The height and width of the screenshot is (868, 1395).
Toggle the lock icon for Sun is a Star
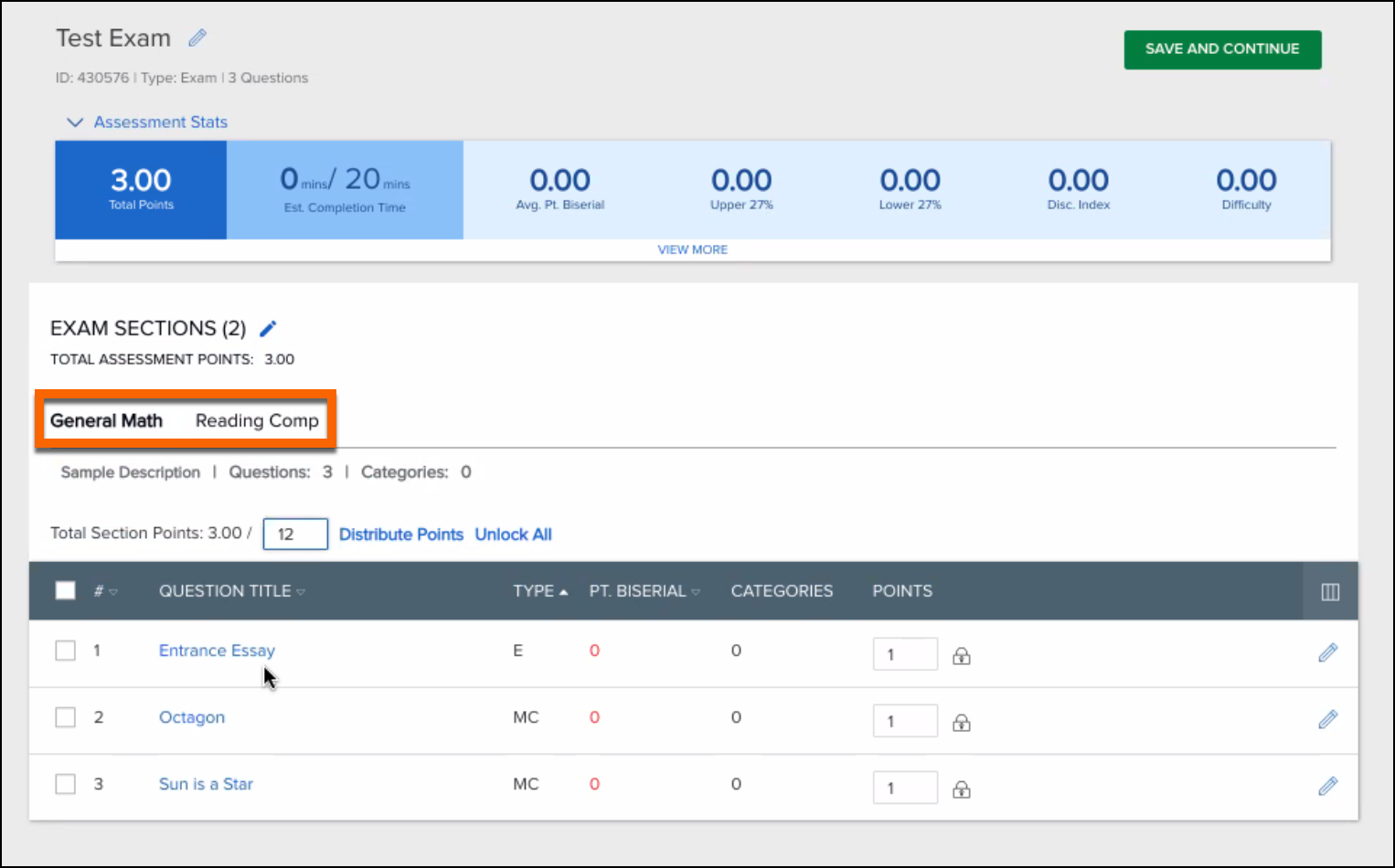[x=961, y=789]
